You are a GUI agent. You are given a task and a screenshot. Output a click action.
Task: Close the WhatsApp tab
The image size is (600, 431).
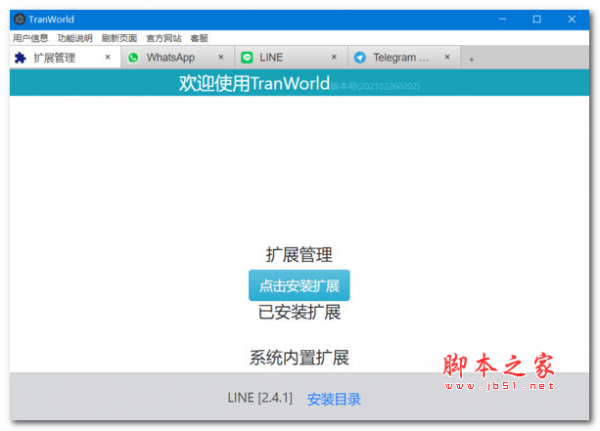[x=221, y=58]
